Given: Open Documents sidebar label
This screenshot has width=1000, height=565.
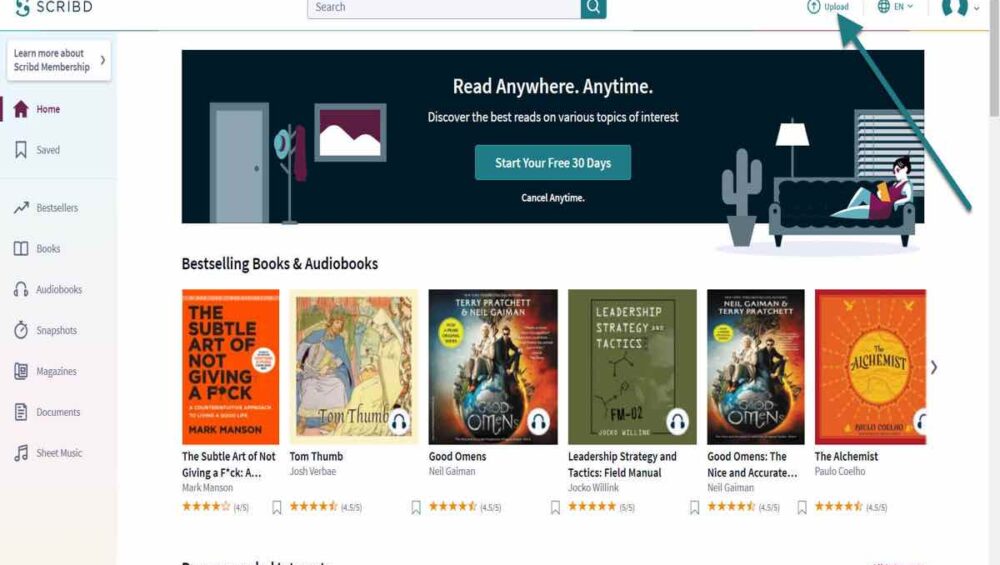Looking at the screenshot, I should 58,412.
